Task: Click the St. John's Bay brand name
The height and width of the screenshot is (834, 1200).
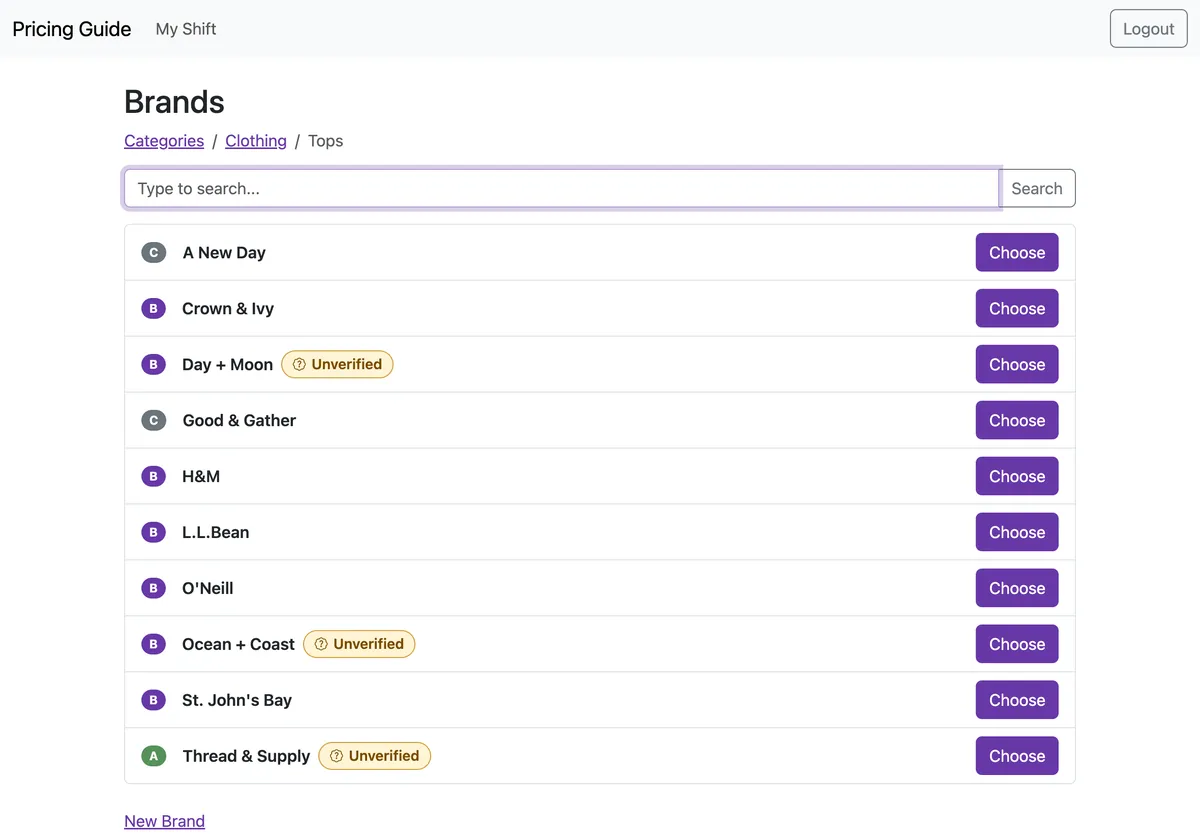Action: click(237, 701)
